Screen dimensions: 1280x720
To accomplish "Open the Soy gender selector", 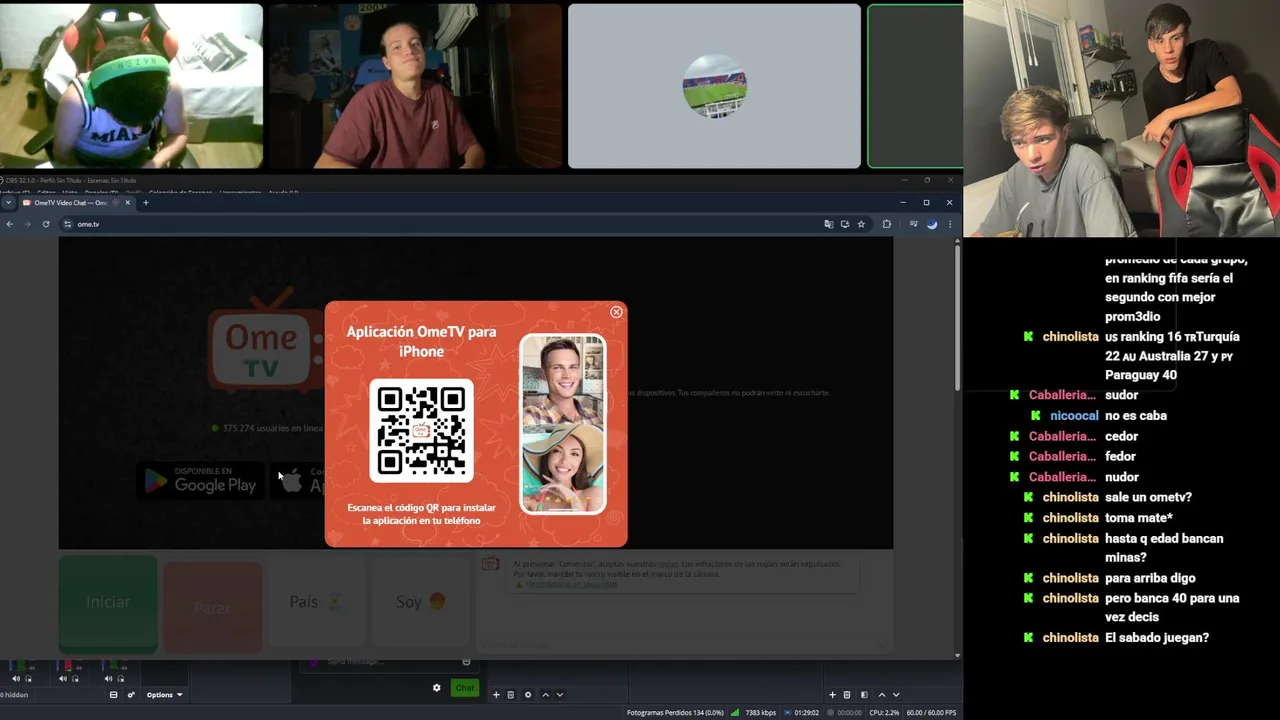I will coord(421,603).
